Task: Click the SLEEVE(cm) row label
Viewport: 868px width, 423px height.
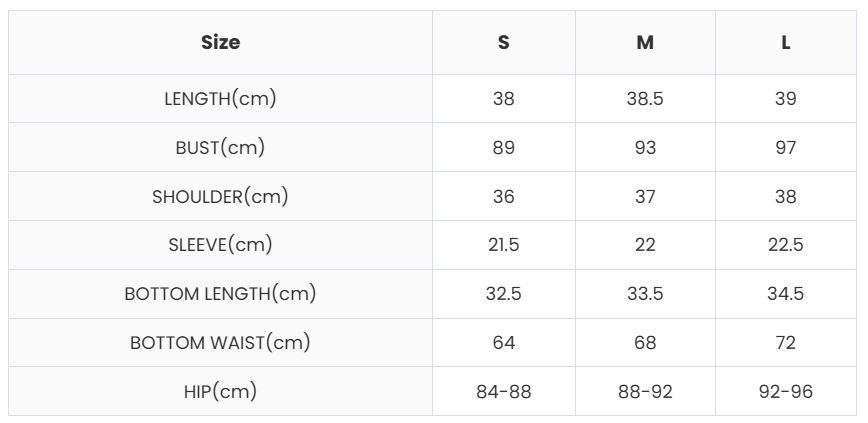Action: point(220,245)
